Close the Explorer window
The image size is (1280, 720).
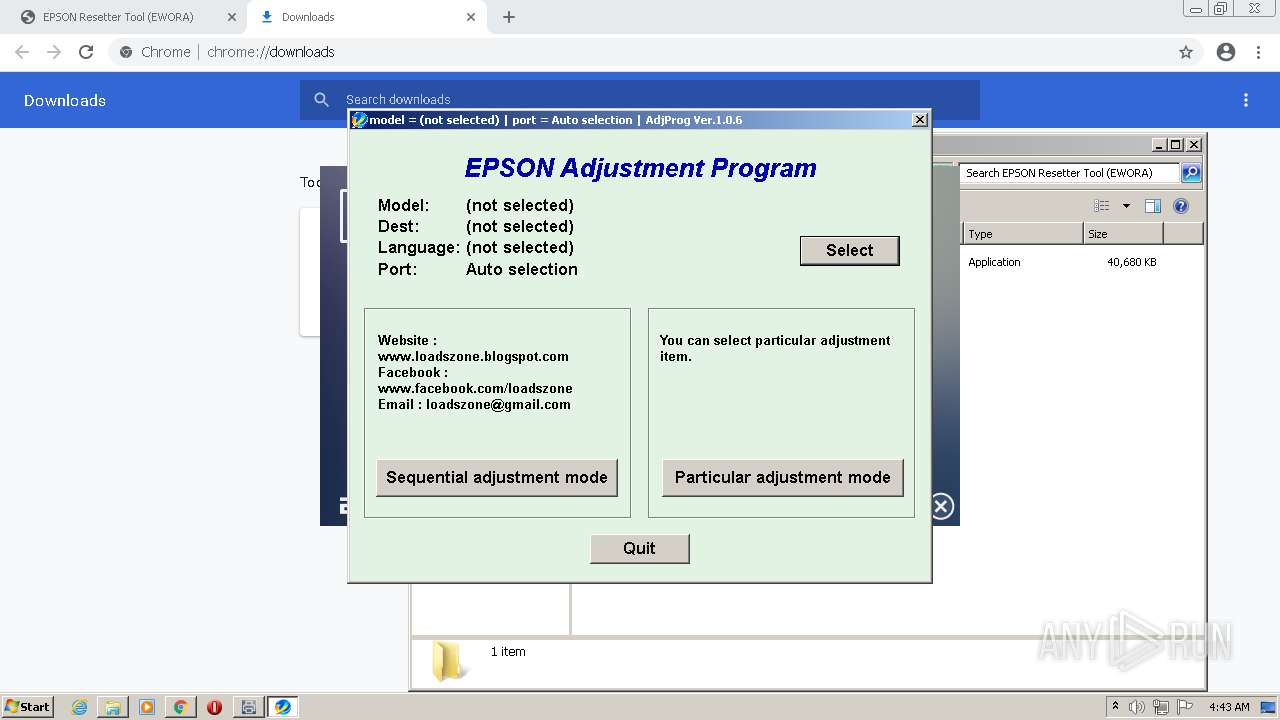[x=1193, y=145]
